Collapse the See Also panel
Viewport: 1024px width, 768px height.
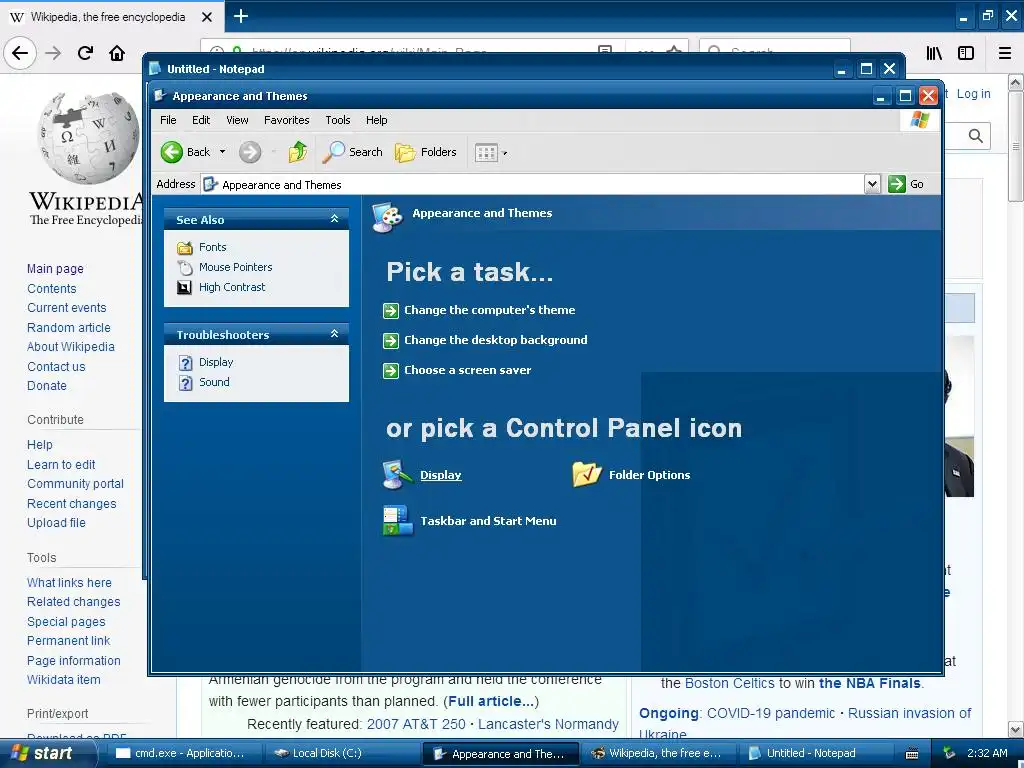pos(334,219)
